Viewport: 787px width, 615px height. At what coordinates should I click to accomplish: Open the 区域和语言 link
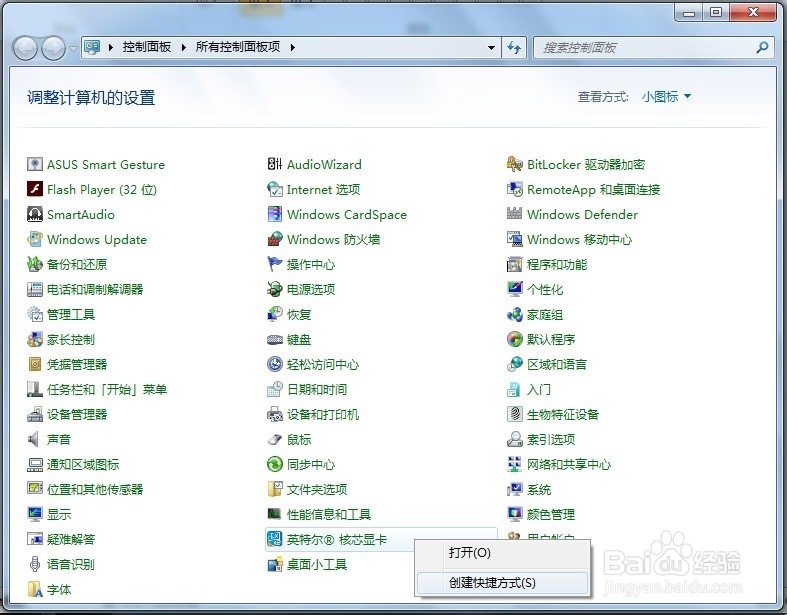point(557,364)
